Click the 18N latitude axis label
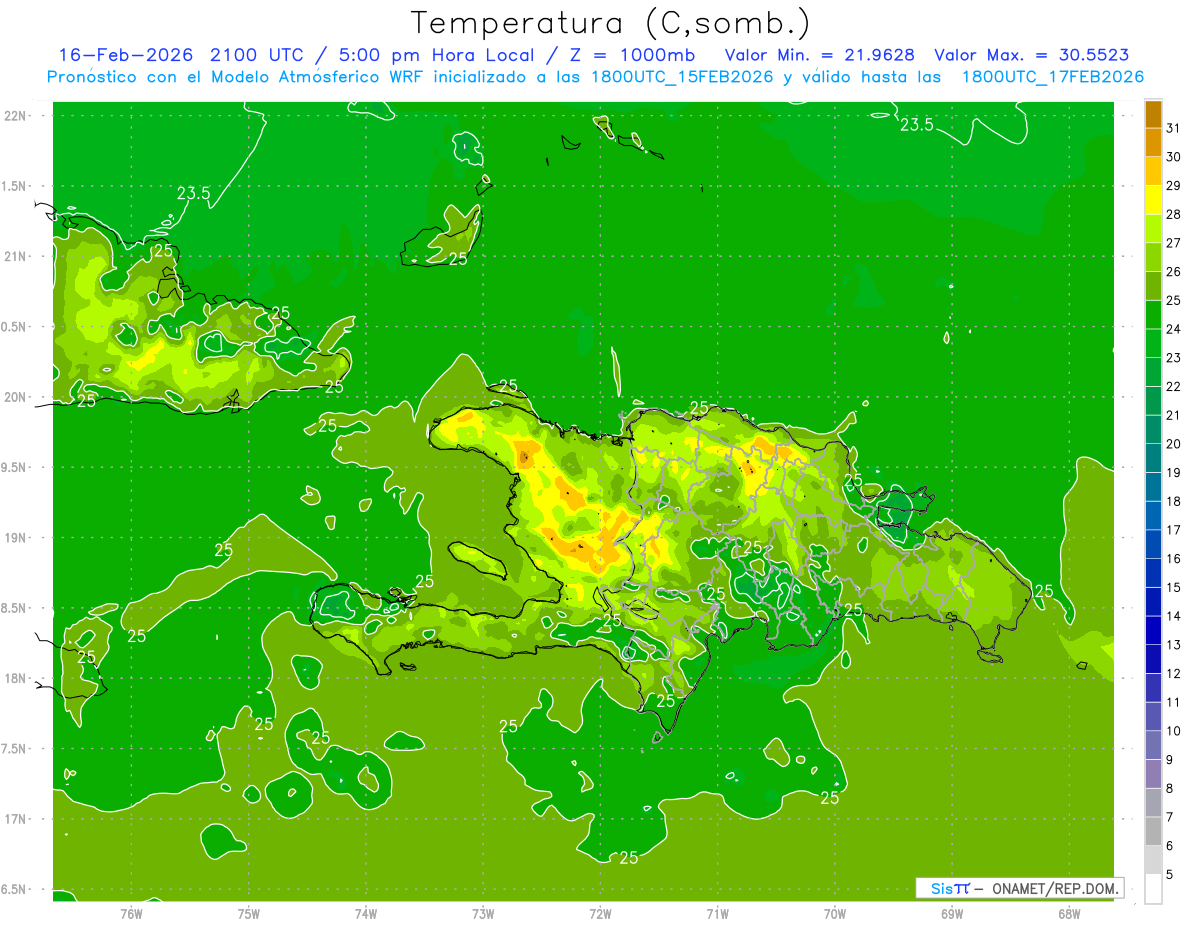This screenshot has height=927, width=1200. point(16,678)
